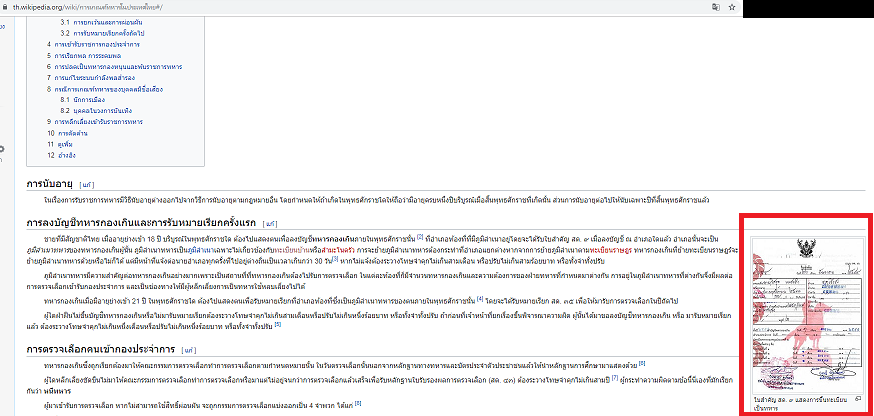874x416 pixels.
Task: Edit the การนับอายุ section via [แก้]
Action: coord(88,183)
